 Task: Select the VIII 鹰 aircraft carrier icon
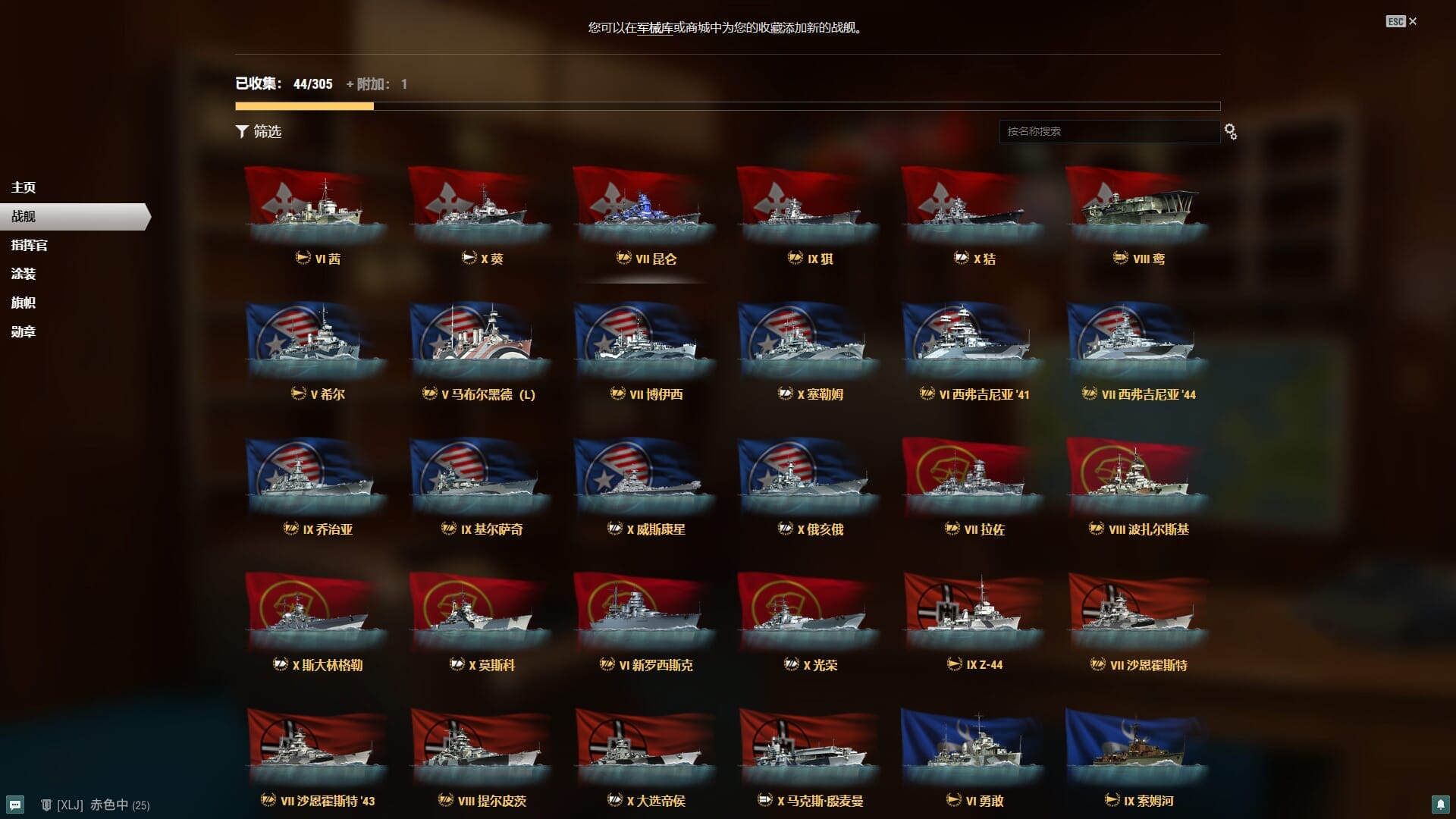(1137, 204)
